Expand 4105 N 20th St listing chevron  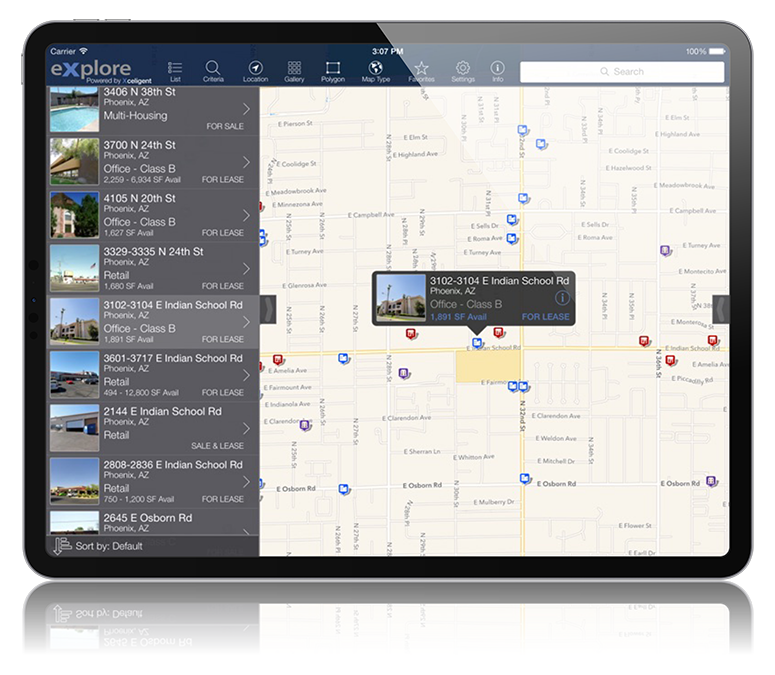click(x=246, y=214)
